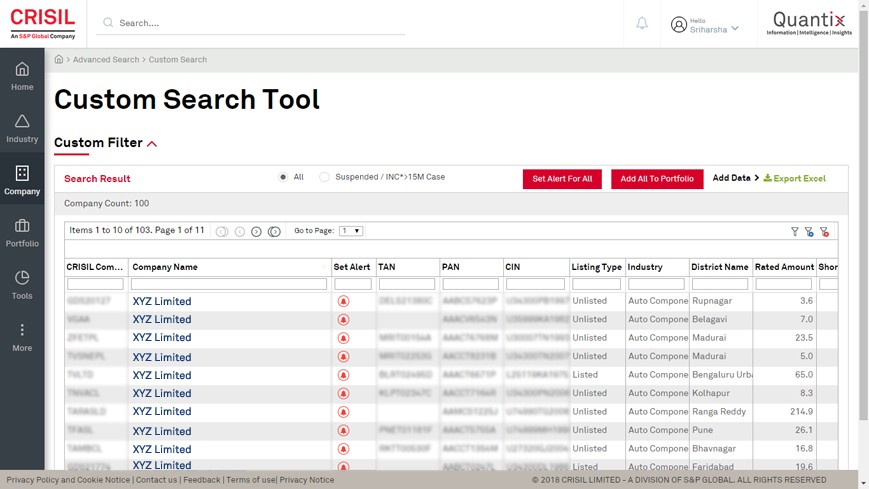869x489 pixels.
Task: Set alert for first XYZ Limited row
Action: pyautogui.click(x=343, y=301)
